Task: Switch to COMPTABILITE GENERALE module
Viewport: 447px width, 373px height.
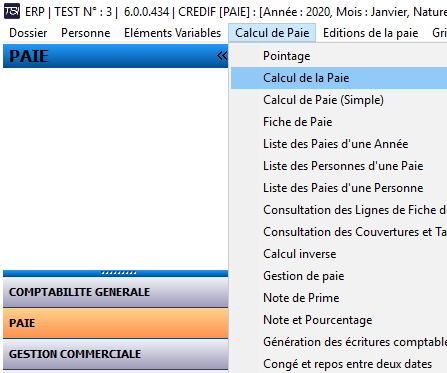Action: click(115, 292)
